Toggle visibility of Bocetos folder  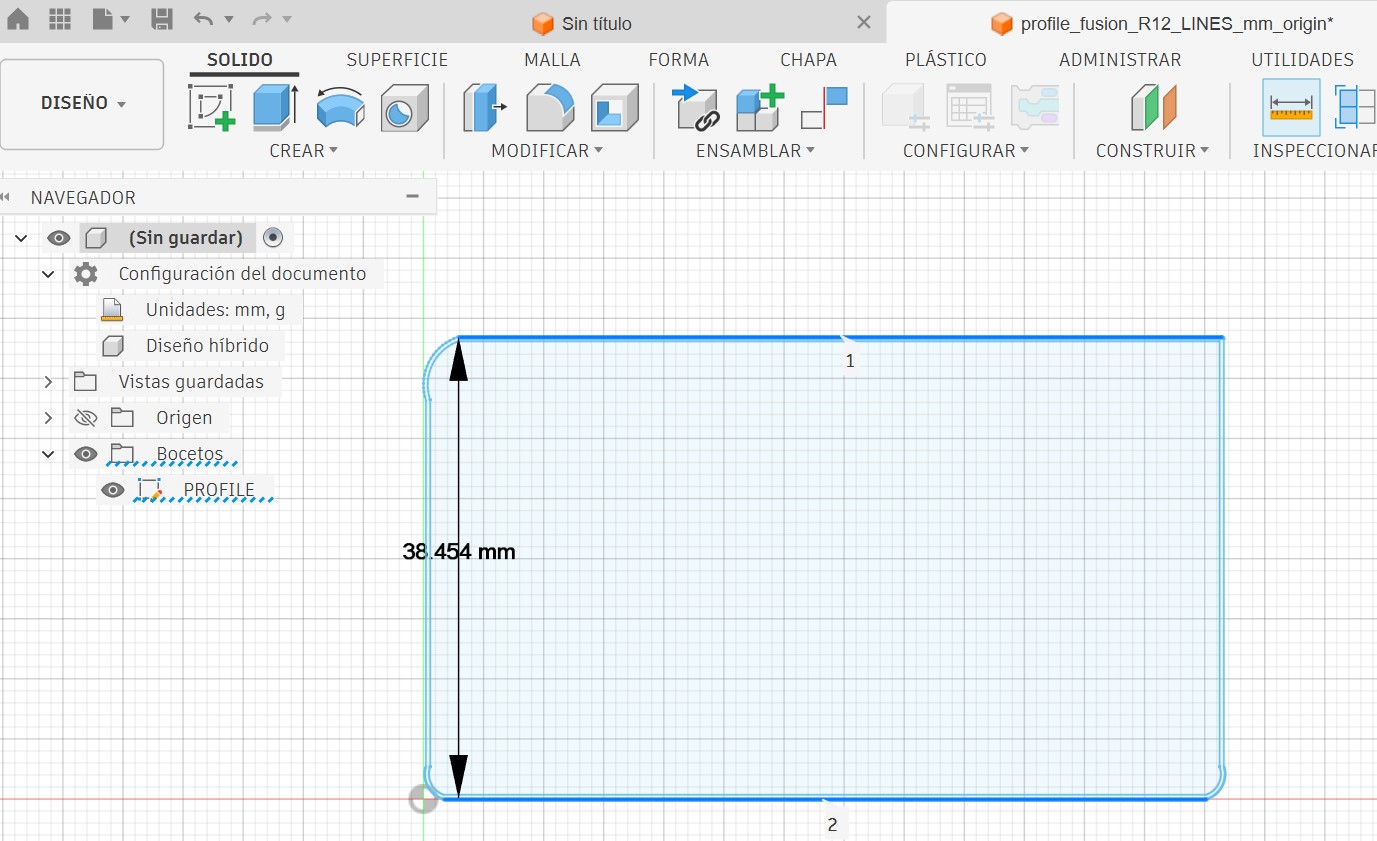point(86,454)
